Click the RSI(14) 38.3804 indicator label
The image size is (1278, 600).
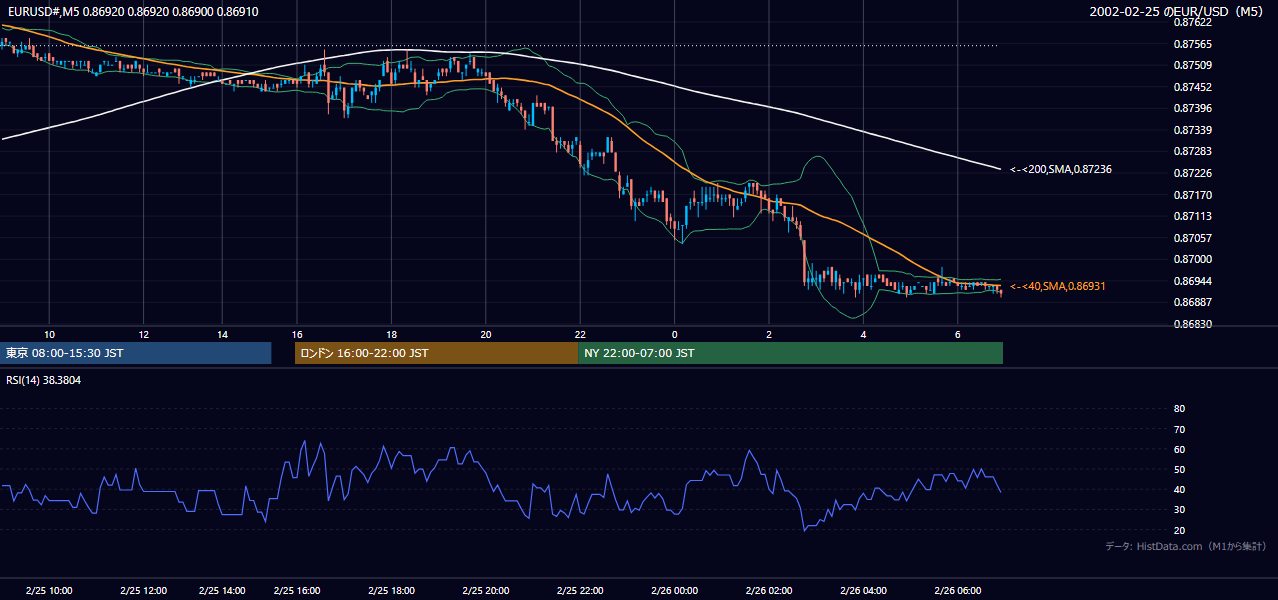[44, 380]
